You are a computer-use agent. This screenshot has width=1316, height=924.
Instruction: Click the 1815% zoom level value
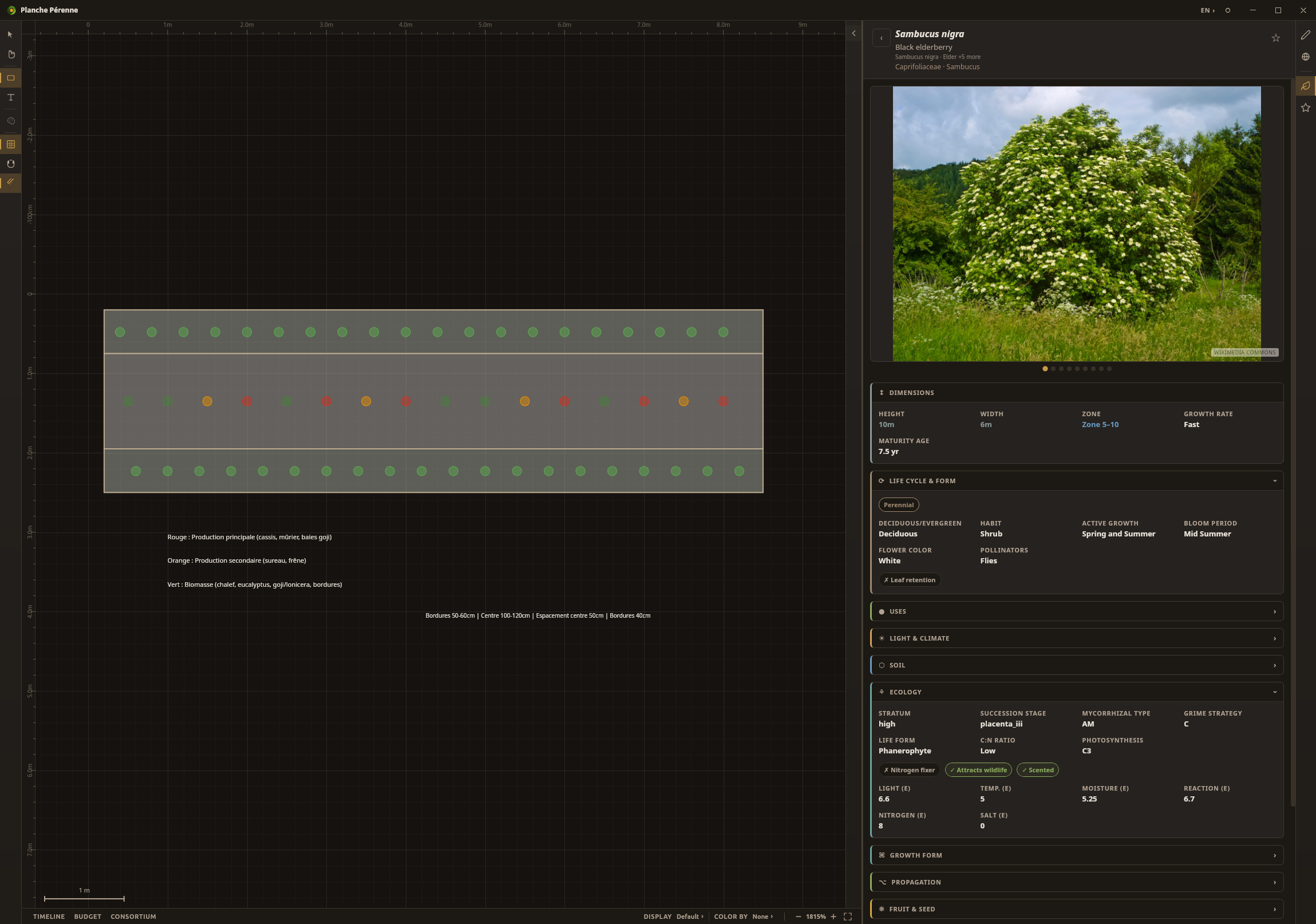tap(816, 917)
